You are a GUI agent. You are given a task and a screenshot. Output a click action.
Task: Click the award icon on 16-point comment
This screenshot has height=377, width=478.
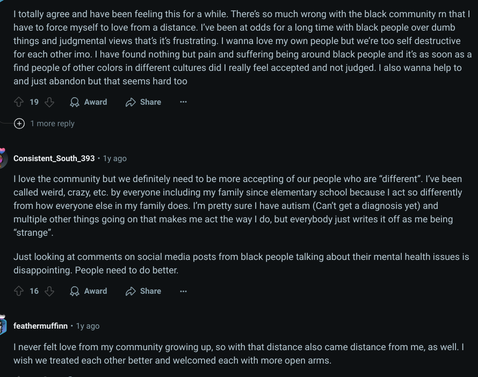coord(75,291)
